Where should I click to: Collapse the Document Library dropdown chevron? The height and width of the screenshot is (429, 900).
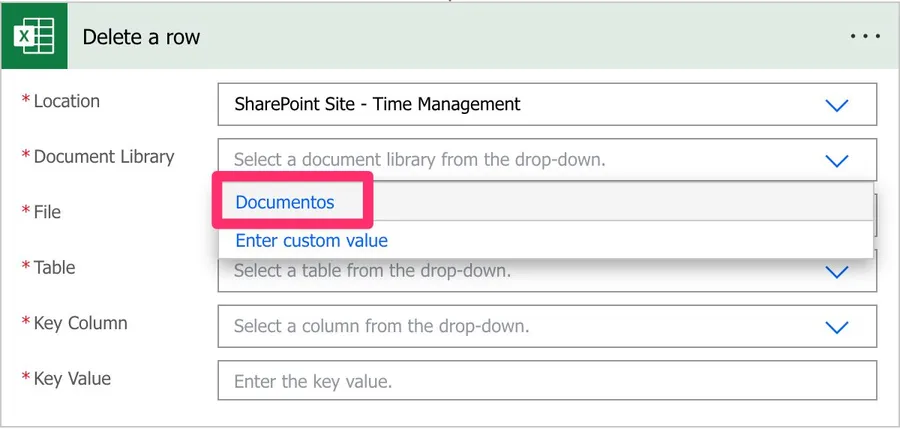[x=836, y=160]
